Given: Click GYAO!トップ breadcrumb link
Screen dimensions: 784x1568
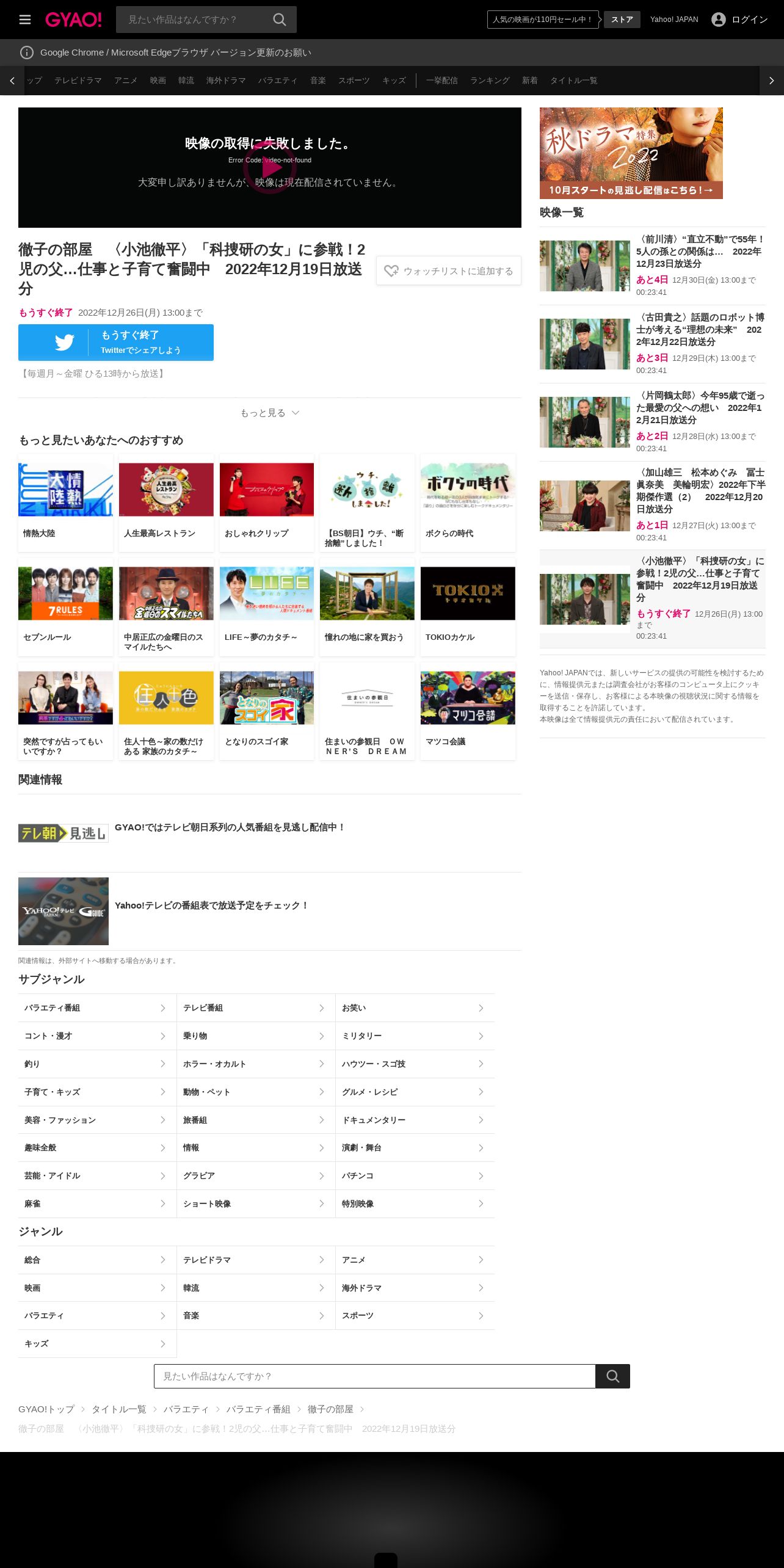Looking at the screenshot, I should tap(46, 1409).
